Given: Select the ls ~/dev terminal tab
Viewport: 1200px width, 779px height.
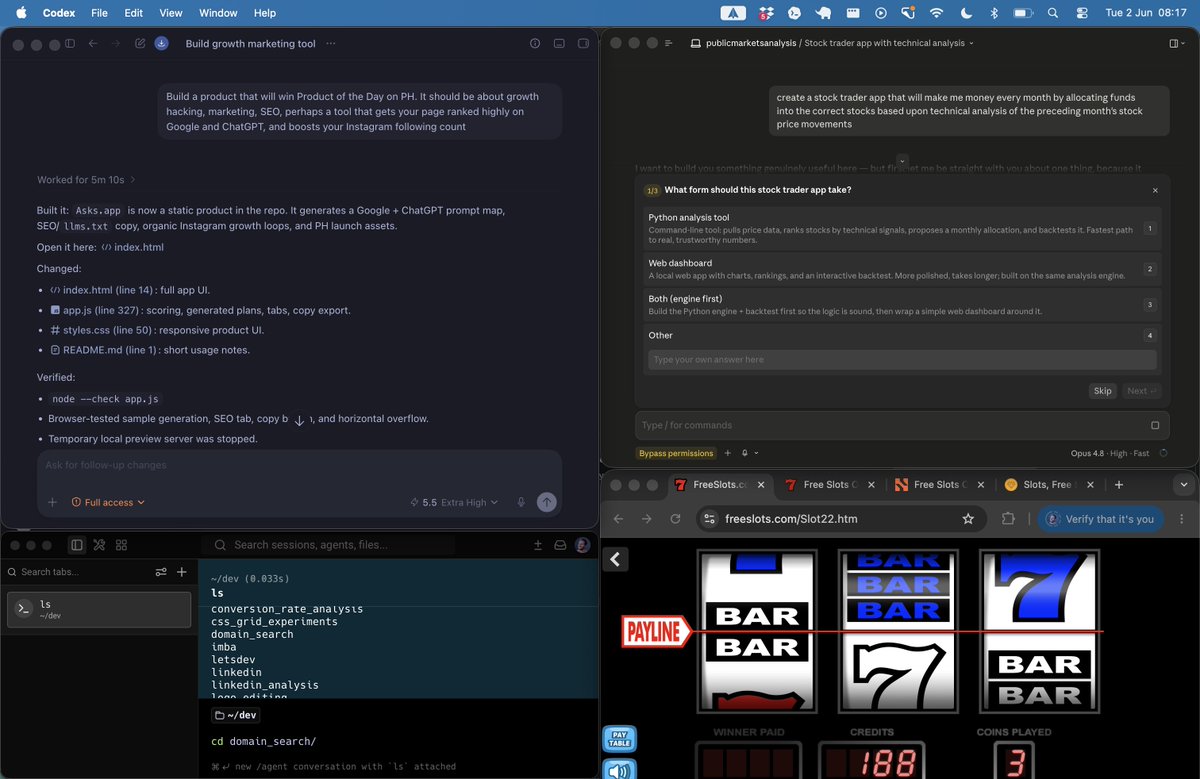Looking at the screenshot, I should coord(99,610).
